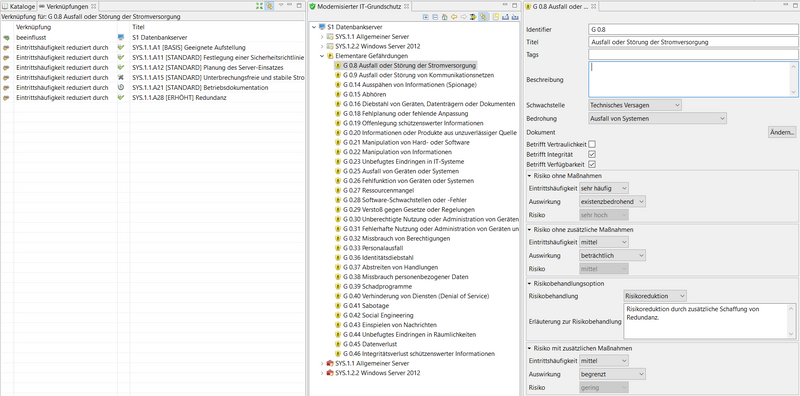Open Auswirkung 'begrenzt' dropdown
Viewport: 800px width, 396px height.
point(612,374)
